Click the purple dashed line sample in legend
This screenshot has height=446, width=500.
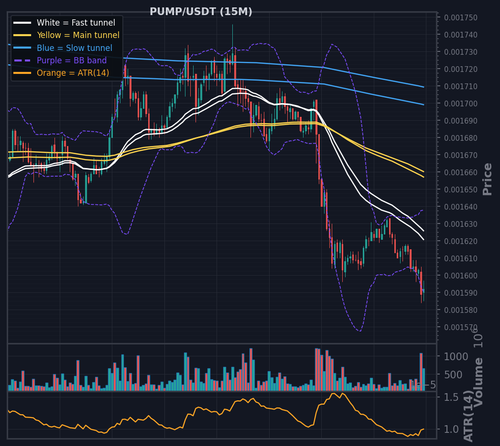(22, 60)
